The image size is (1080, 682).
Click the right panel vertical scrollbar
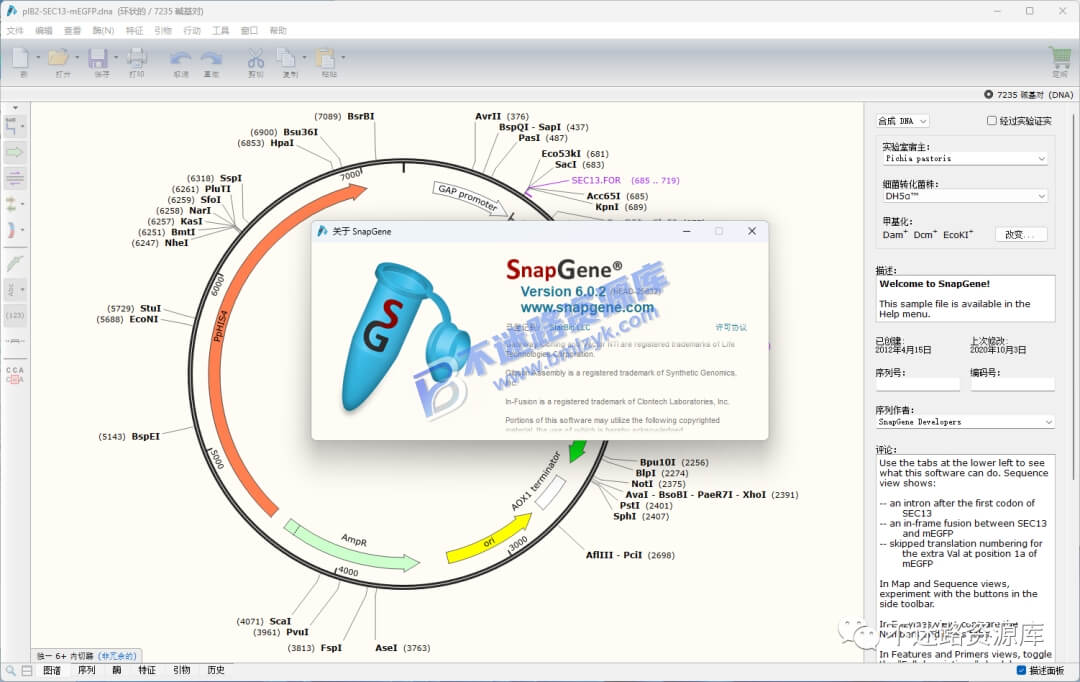[1074, 296]
